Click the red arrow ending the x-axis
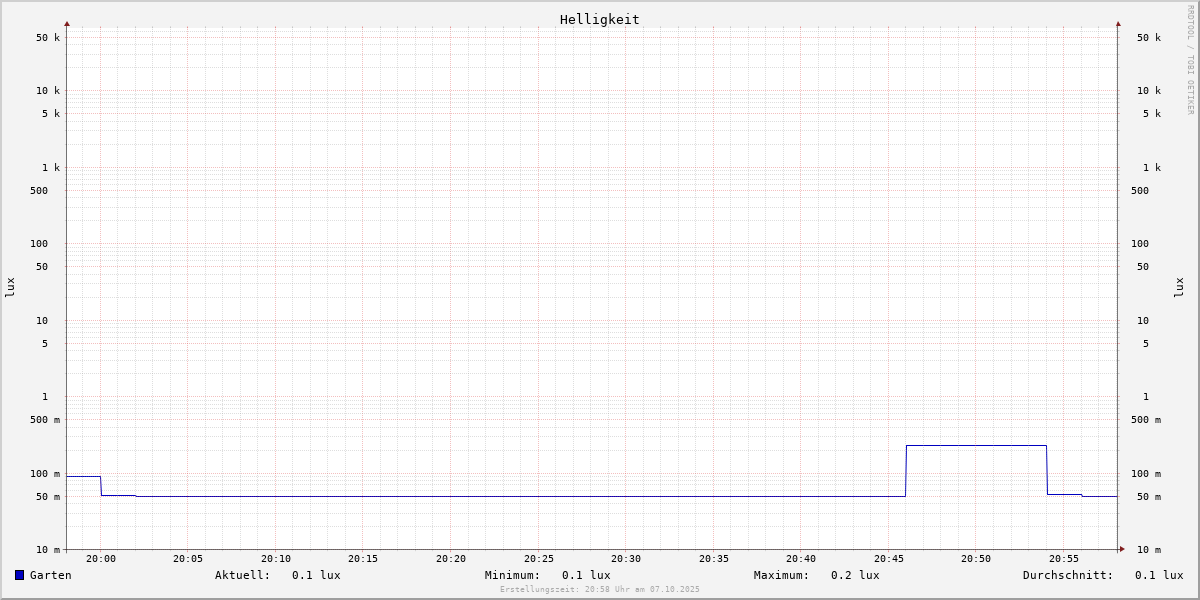 pos(1122,549)
